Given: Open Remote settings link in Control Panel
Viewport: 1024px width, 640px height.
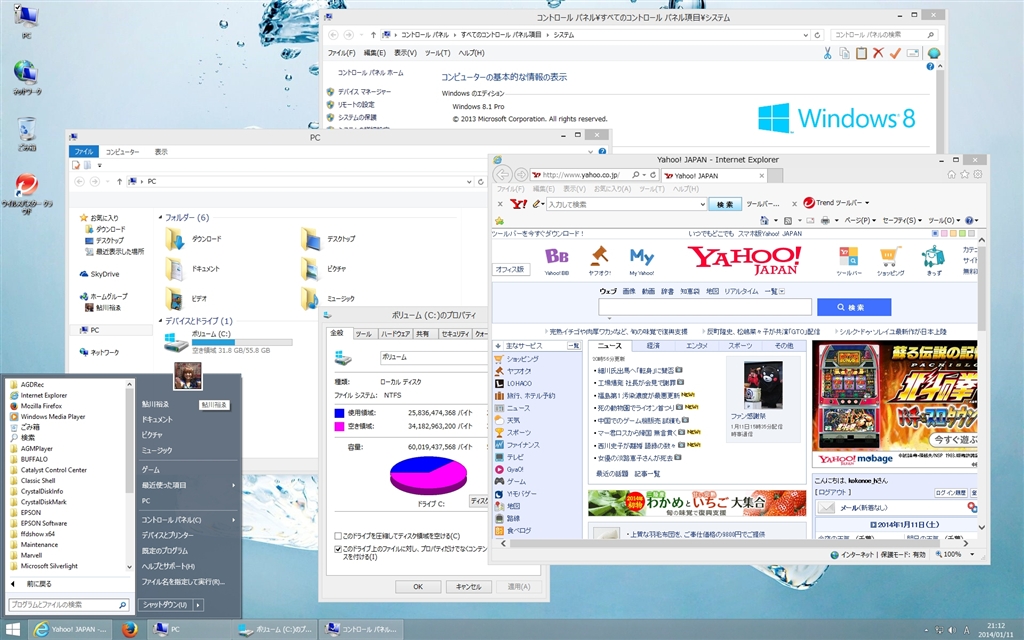Looking at the screenshot, I should click(356, 104).
